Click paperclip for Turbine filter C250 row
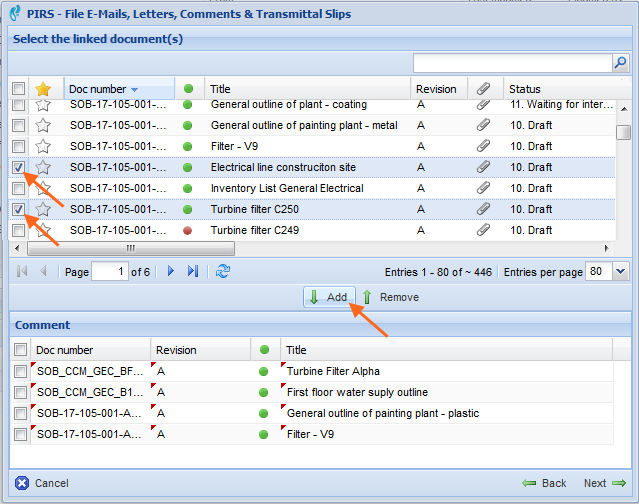Viewport: 639px width, 504px height. tap(483, 209)
